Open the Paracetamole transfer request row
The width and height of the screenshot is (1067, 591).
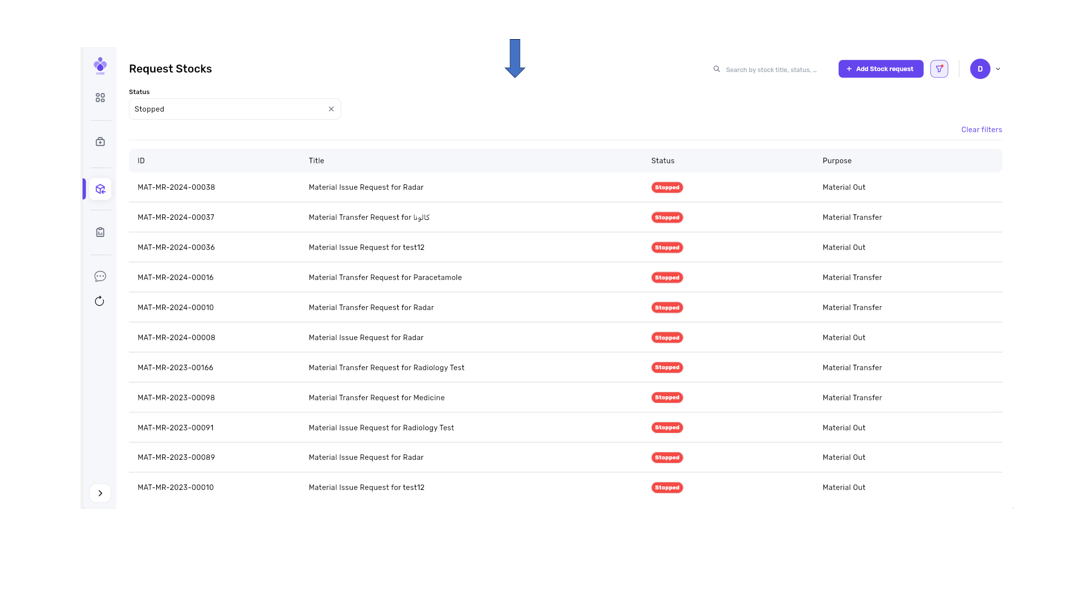385,277
